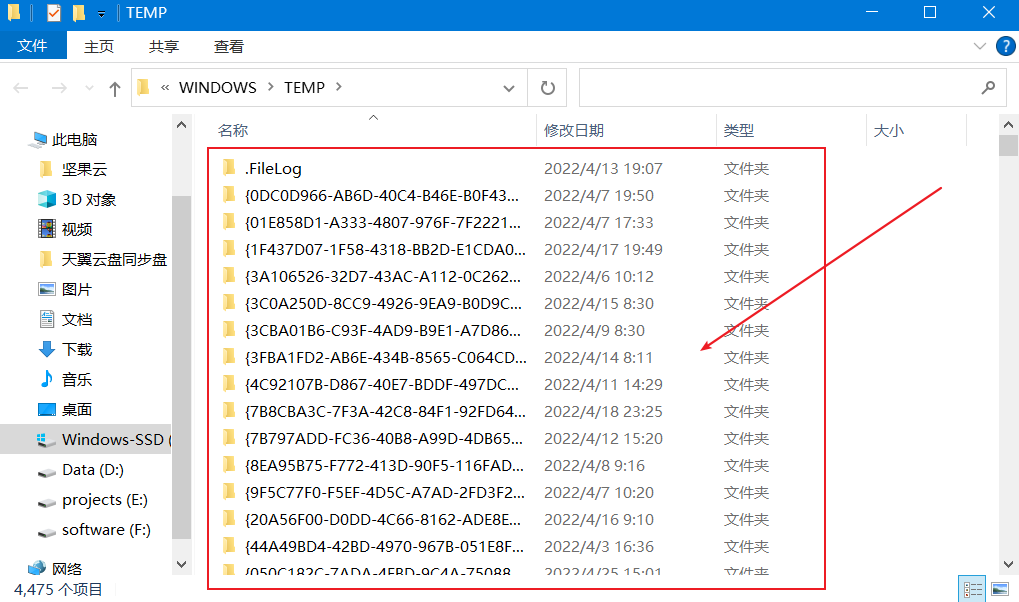The height and width of the screenshot is (602, 1019).
Task: Open the 文件 menu tab
Action: (x=32, y=46)
